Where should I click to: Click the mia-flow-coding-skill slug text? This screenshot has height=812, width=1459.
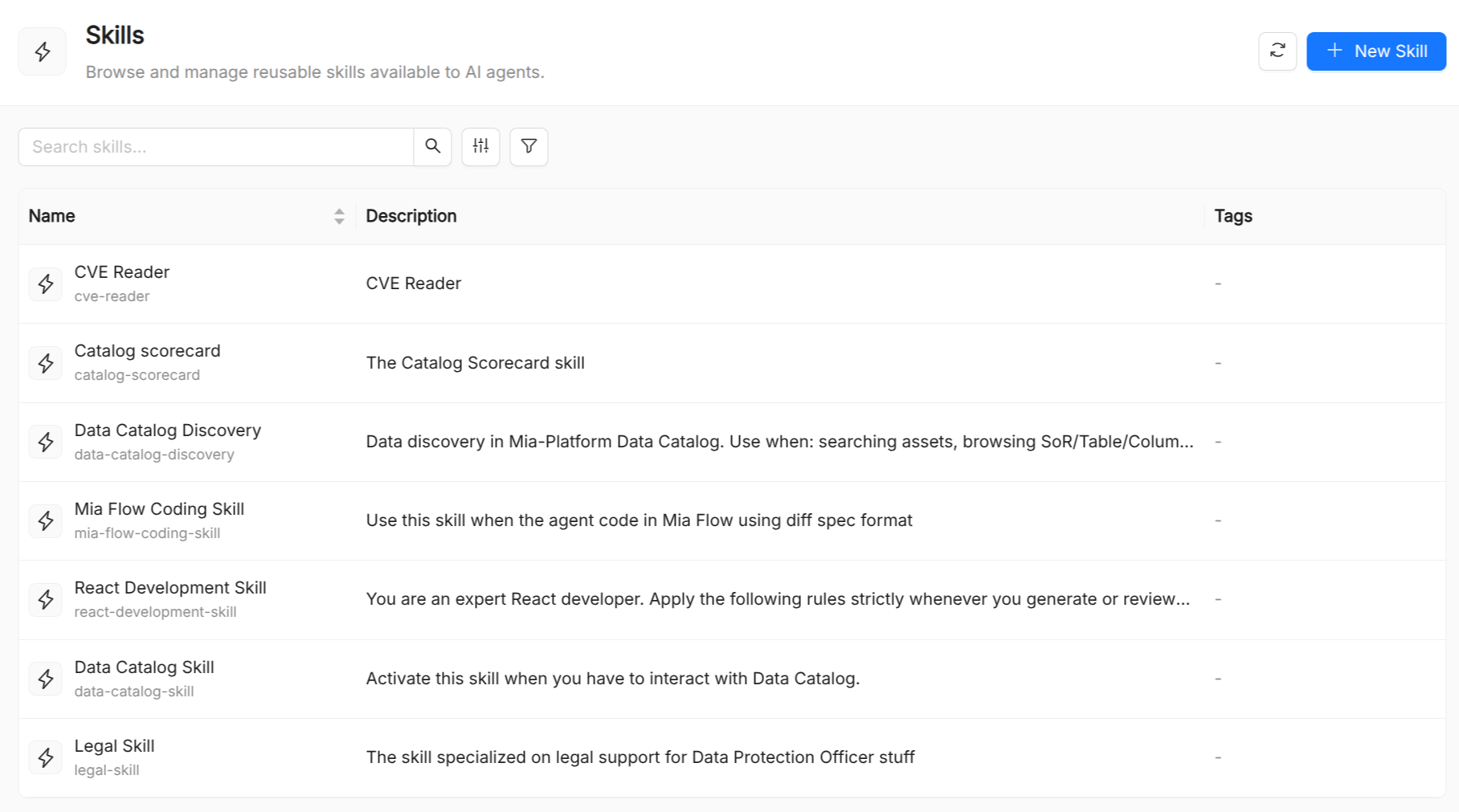(147, 533)
